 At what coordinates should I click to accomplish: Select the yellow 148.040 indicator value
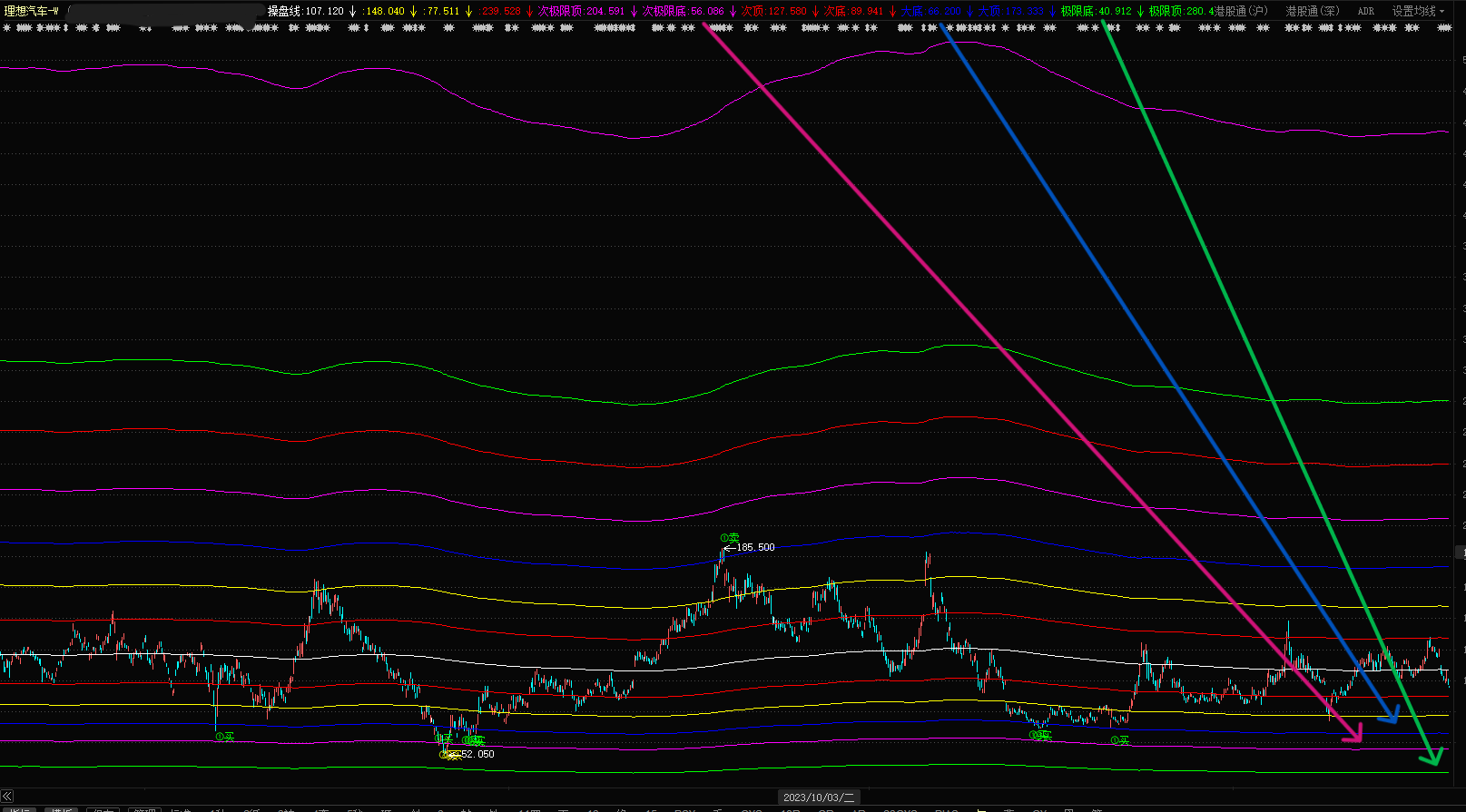pyautogui.click(x=384, y=11)
